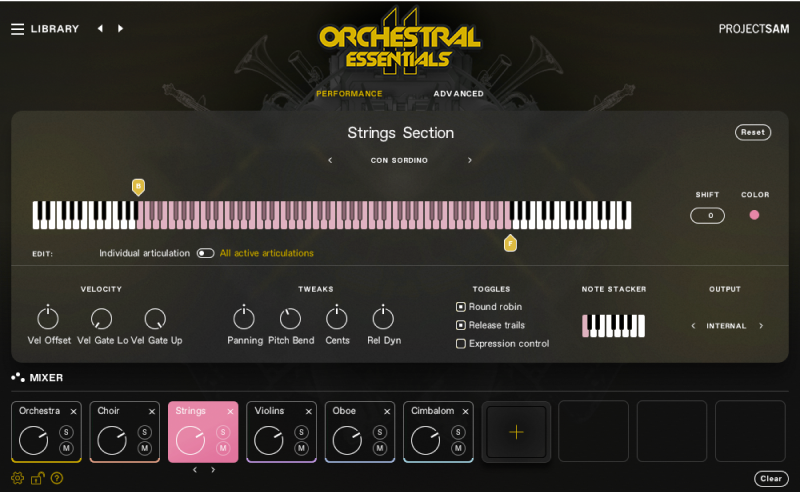Click the pink Color swatch
The image size is (800, 492).
754,215
